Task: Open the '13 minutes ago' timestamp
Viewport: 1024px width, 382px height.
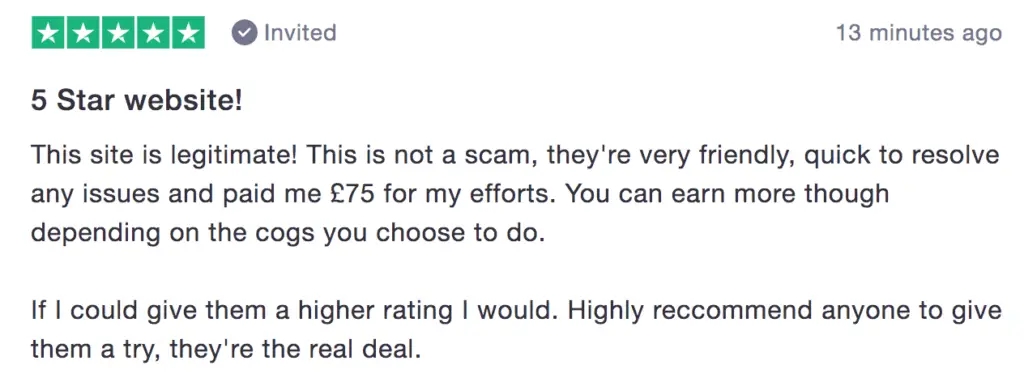Action: pyautogui.click(x=919, y=33)
